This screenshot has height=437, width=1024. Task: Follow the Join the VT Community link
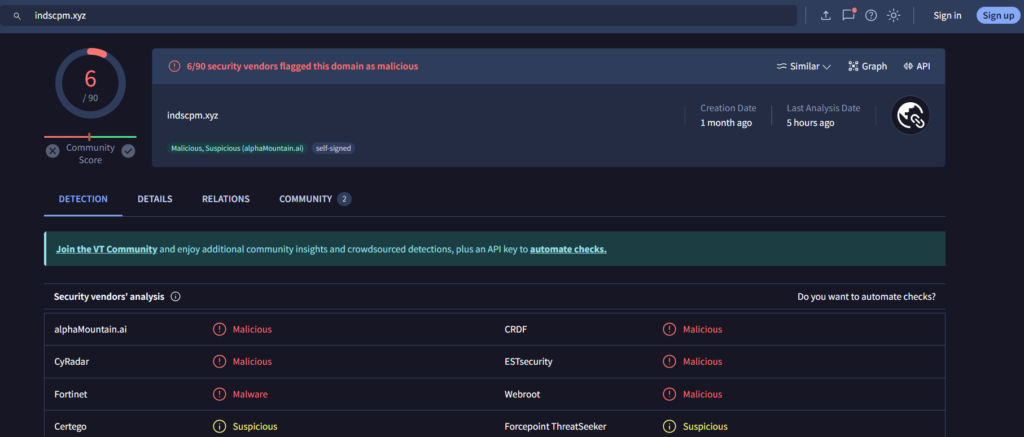click(x=106, y=249)
